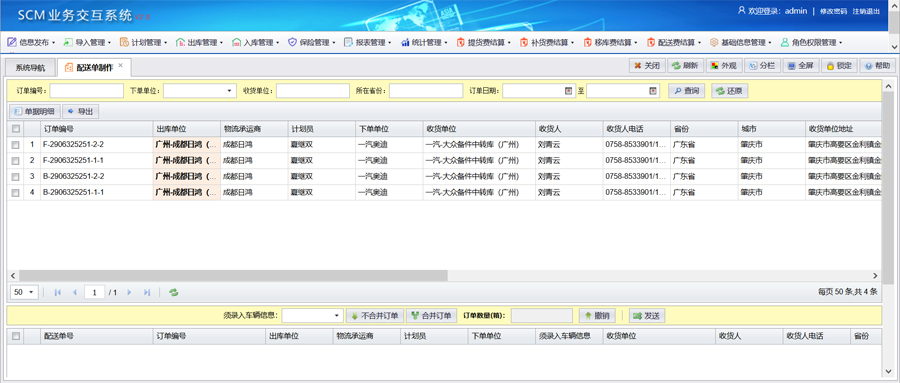This screenshot has width=900, height=383.
Task: Click the 查询 search button
Action: click(686, 91)
